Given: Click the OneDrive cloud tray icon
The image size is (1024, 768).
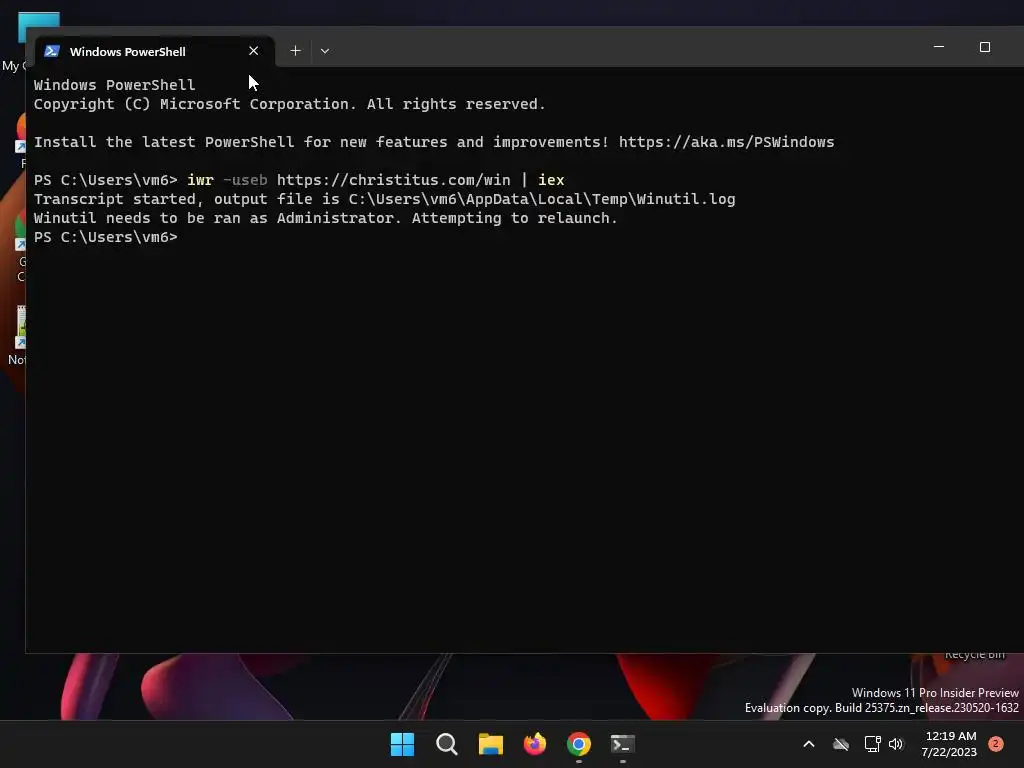Looking at the screenshot, I should (841, 744).
